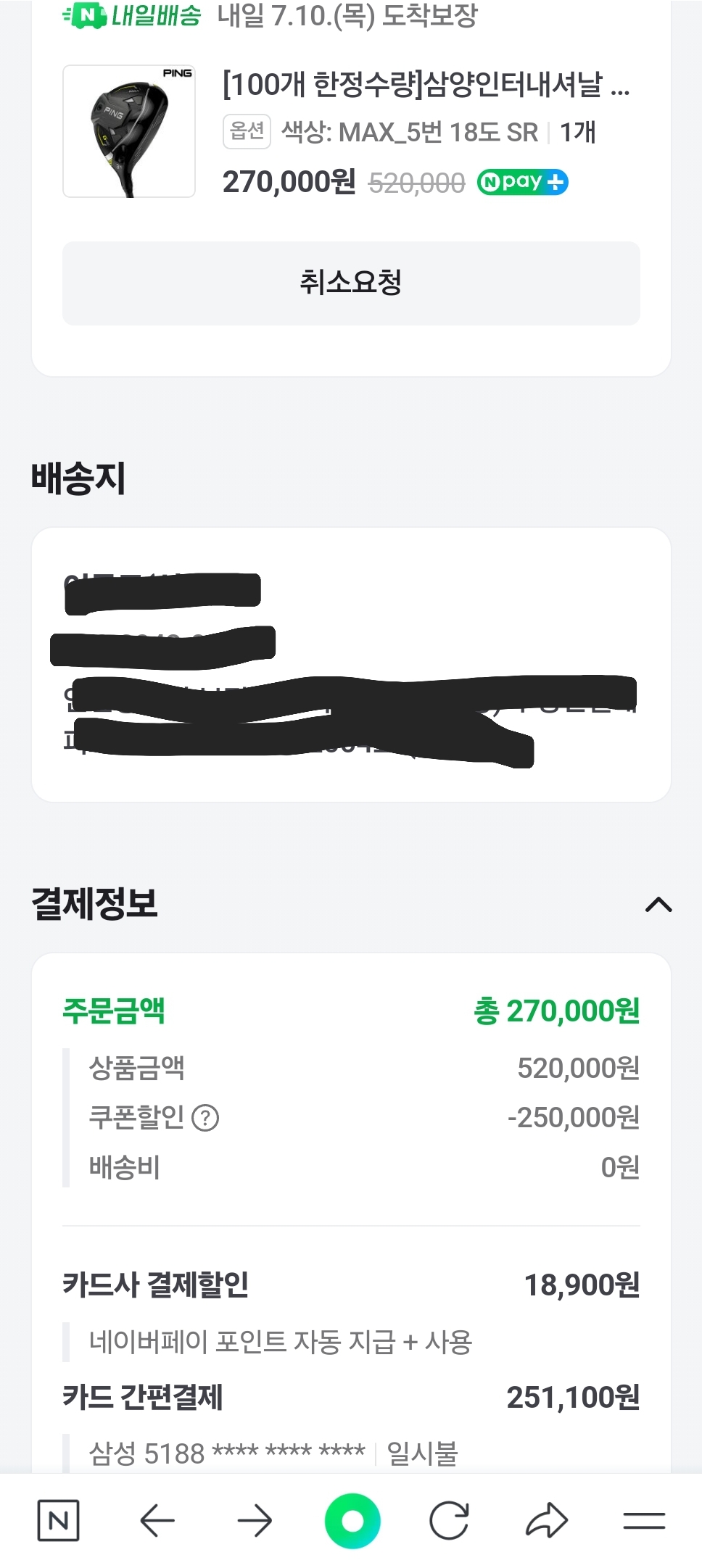Go forward with the right arrow
Screen dimensions: 702x1568
click(x=255, y=1520)
